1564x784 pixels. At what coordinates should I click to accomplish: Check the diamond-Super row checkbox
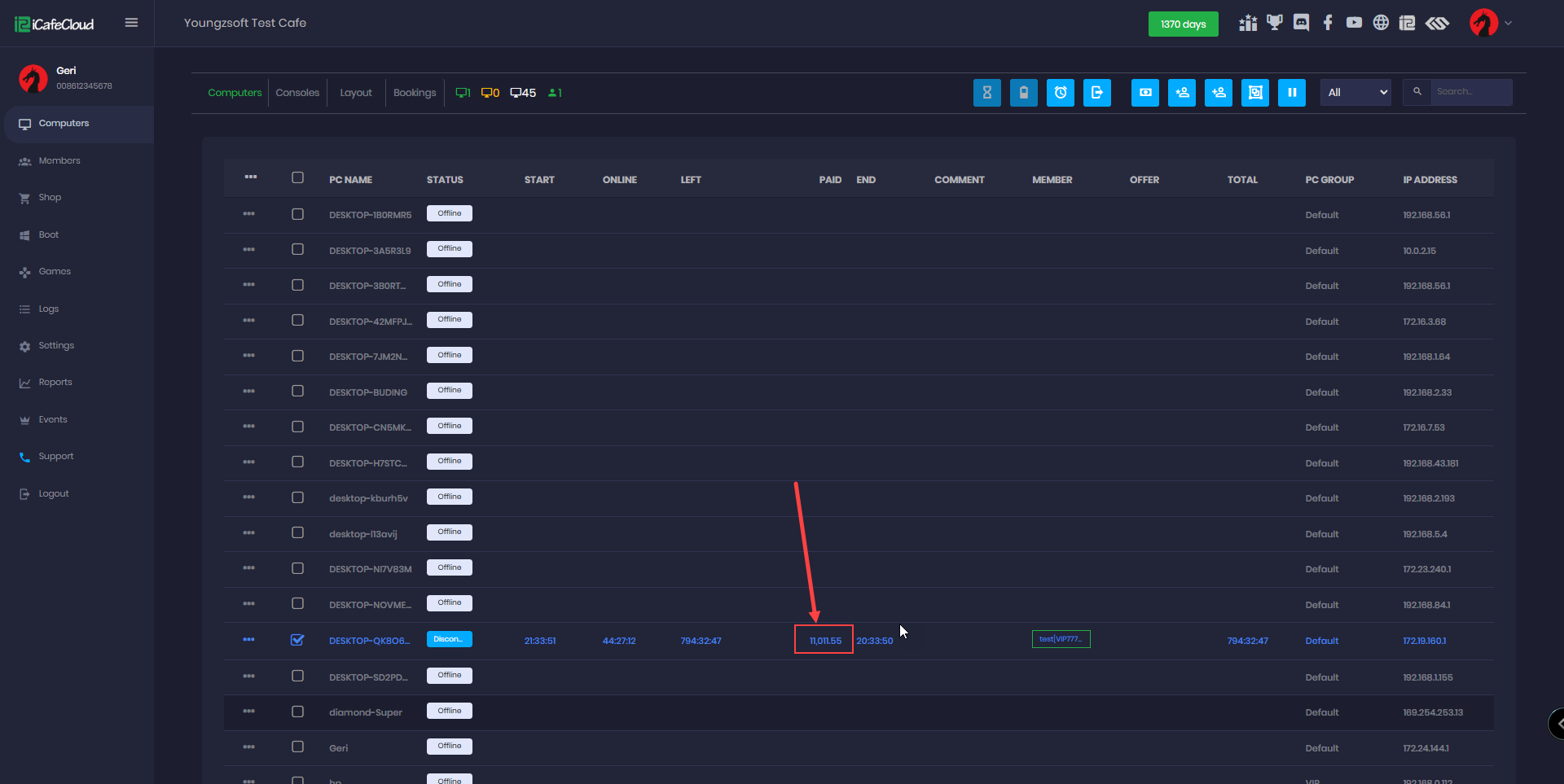(x=297, y=712)
